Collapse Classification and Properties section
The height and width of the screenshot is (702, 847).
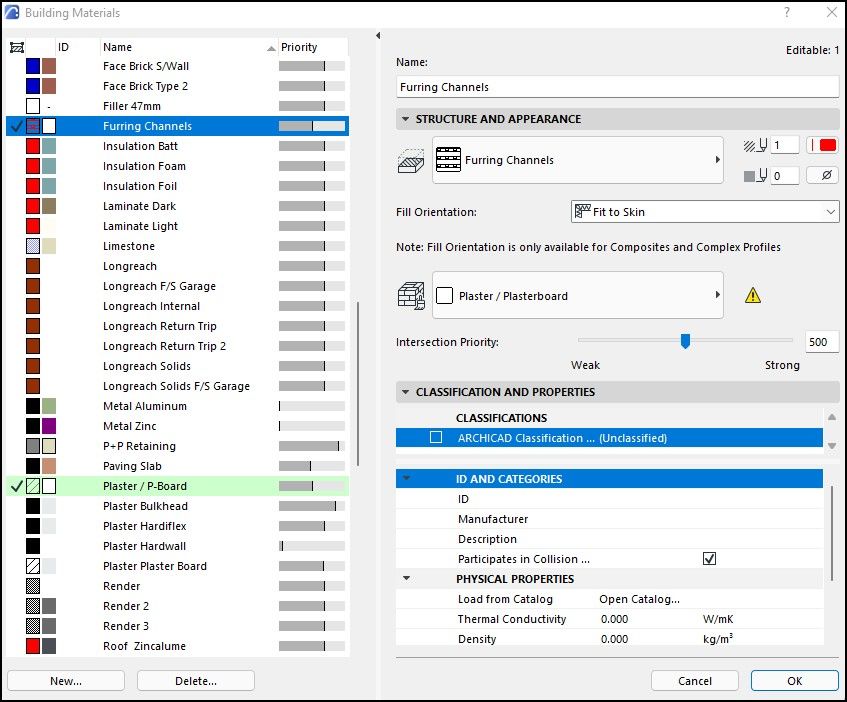click(405, 392)
